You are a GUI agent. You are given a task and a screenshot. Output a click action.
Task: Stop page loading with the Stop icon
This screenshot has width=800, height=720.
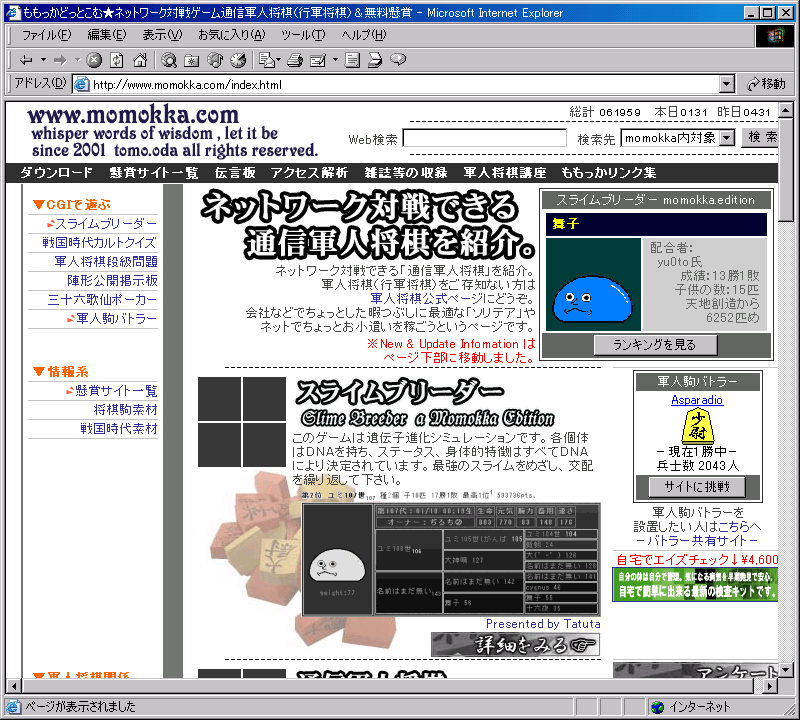(94, 60)
